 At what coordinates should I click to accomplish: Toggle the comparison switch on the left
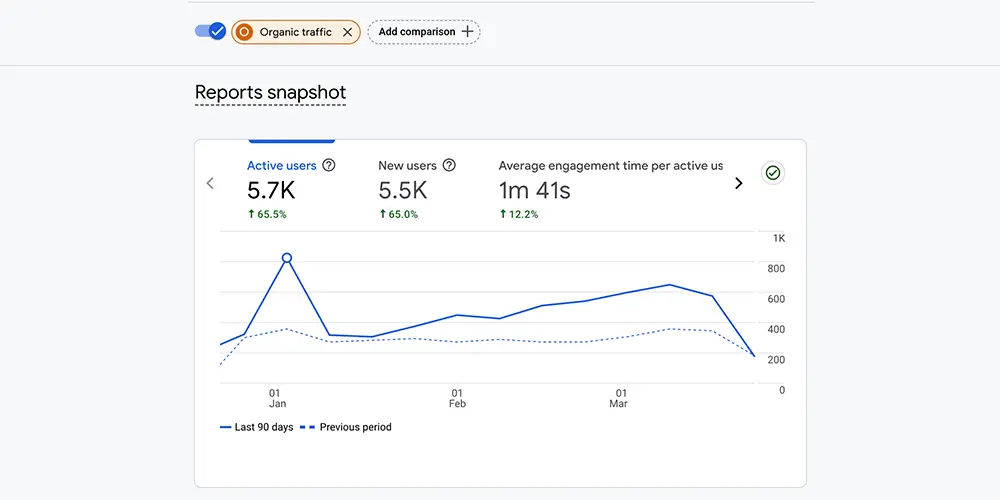210,31
